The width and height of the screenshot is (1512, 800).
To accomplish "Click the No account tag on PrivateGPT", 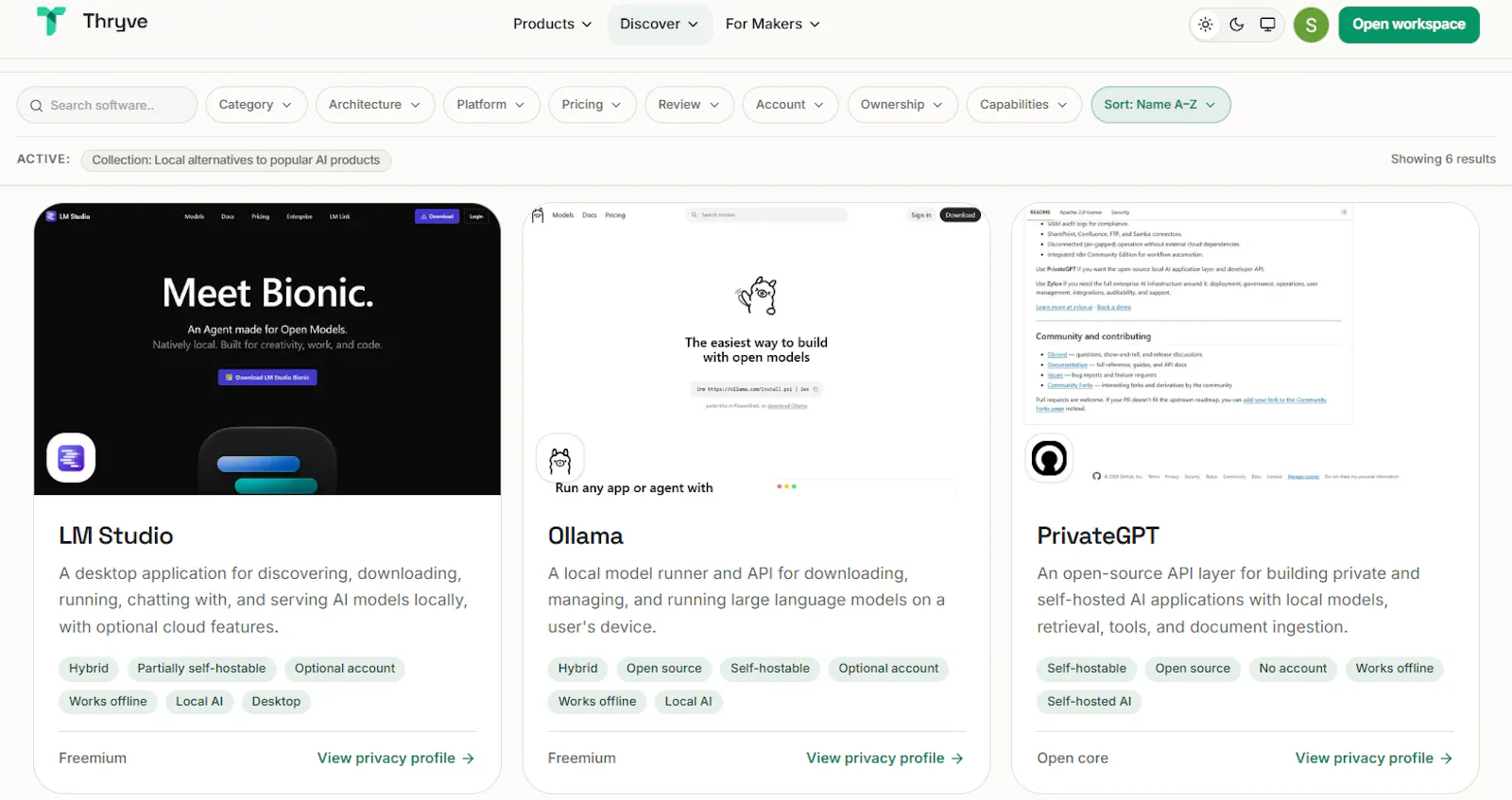I will click(1293, 669).
